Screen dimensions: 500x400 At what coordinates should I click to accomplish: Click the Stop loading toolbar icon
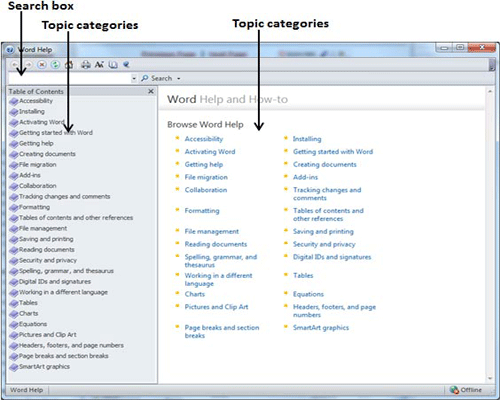point(42,65)
